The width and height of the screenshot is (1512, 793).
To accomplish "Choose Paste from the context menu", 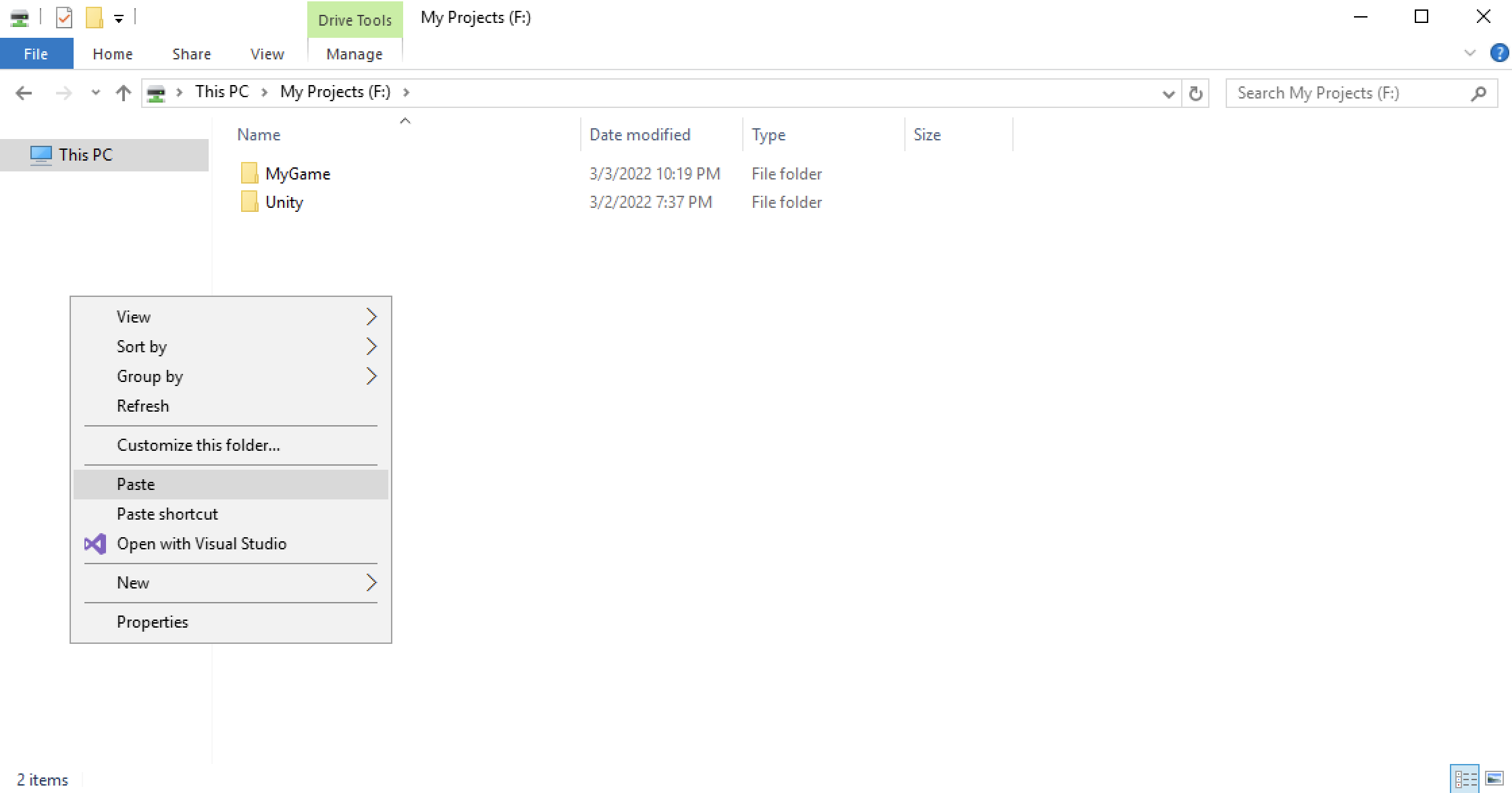I will [136, 485].
